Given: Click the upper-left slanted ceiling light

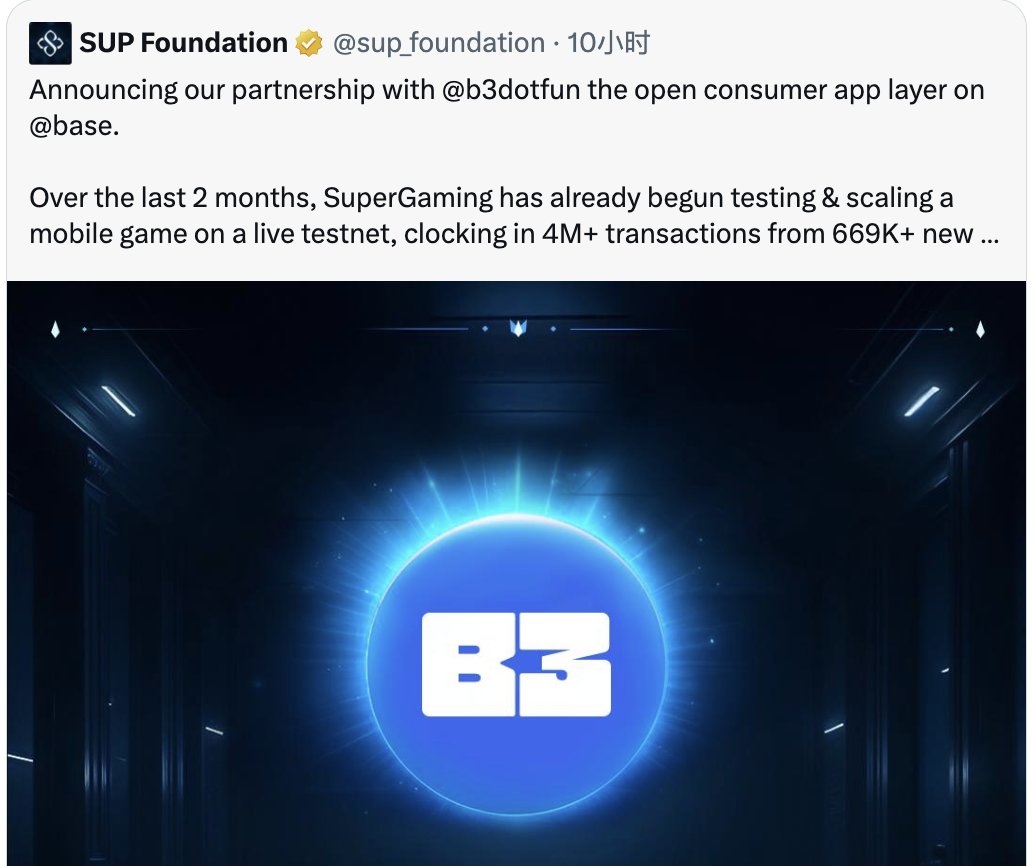Looking at the screenshot, I should (119, 401).
